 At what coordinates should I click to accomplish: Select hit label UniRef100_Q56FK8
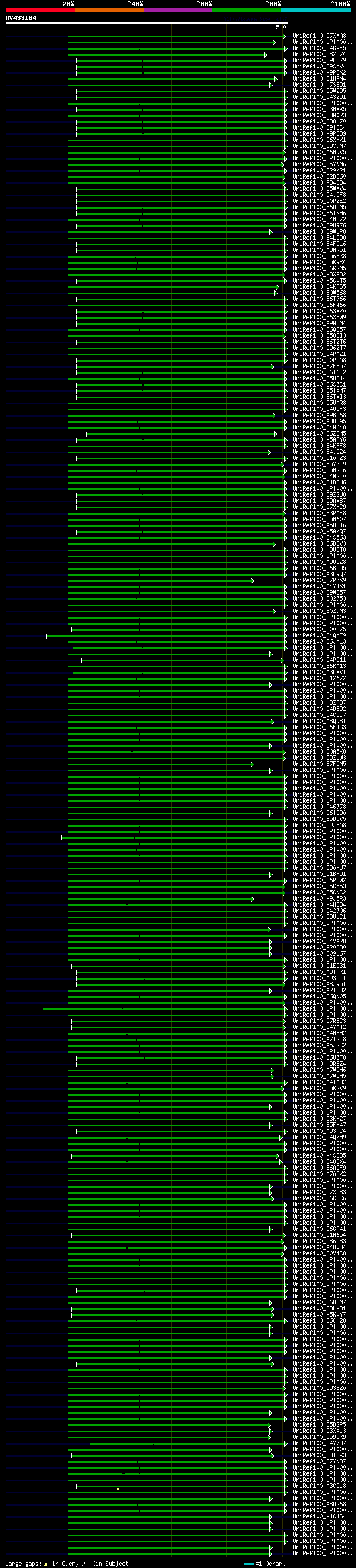[319, 256]
